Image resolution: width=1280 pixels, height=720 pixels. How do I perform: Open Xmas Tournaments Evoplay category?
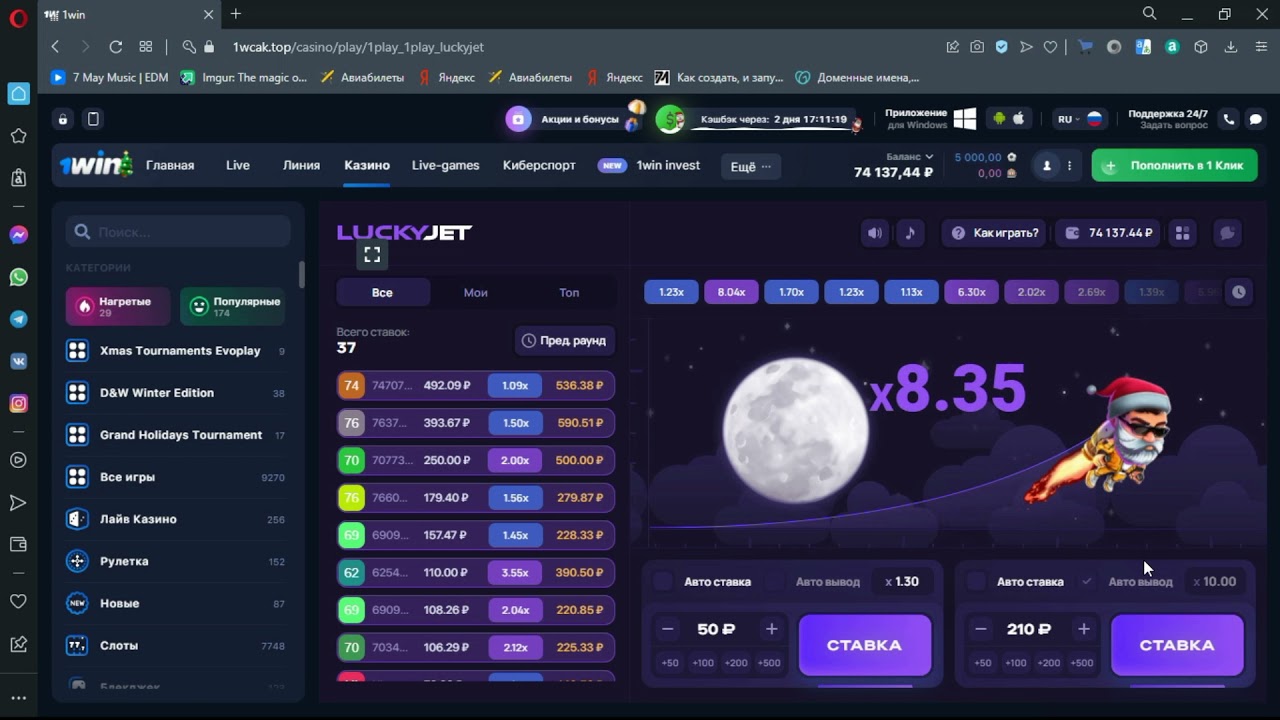click(176, 351)
